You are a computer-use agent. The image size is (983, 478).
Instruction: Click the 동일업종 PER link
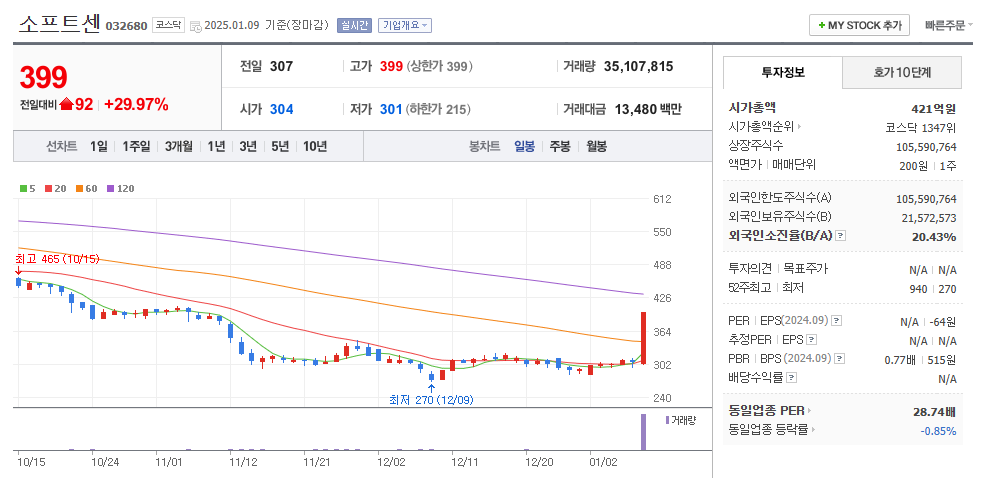766,411
